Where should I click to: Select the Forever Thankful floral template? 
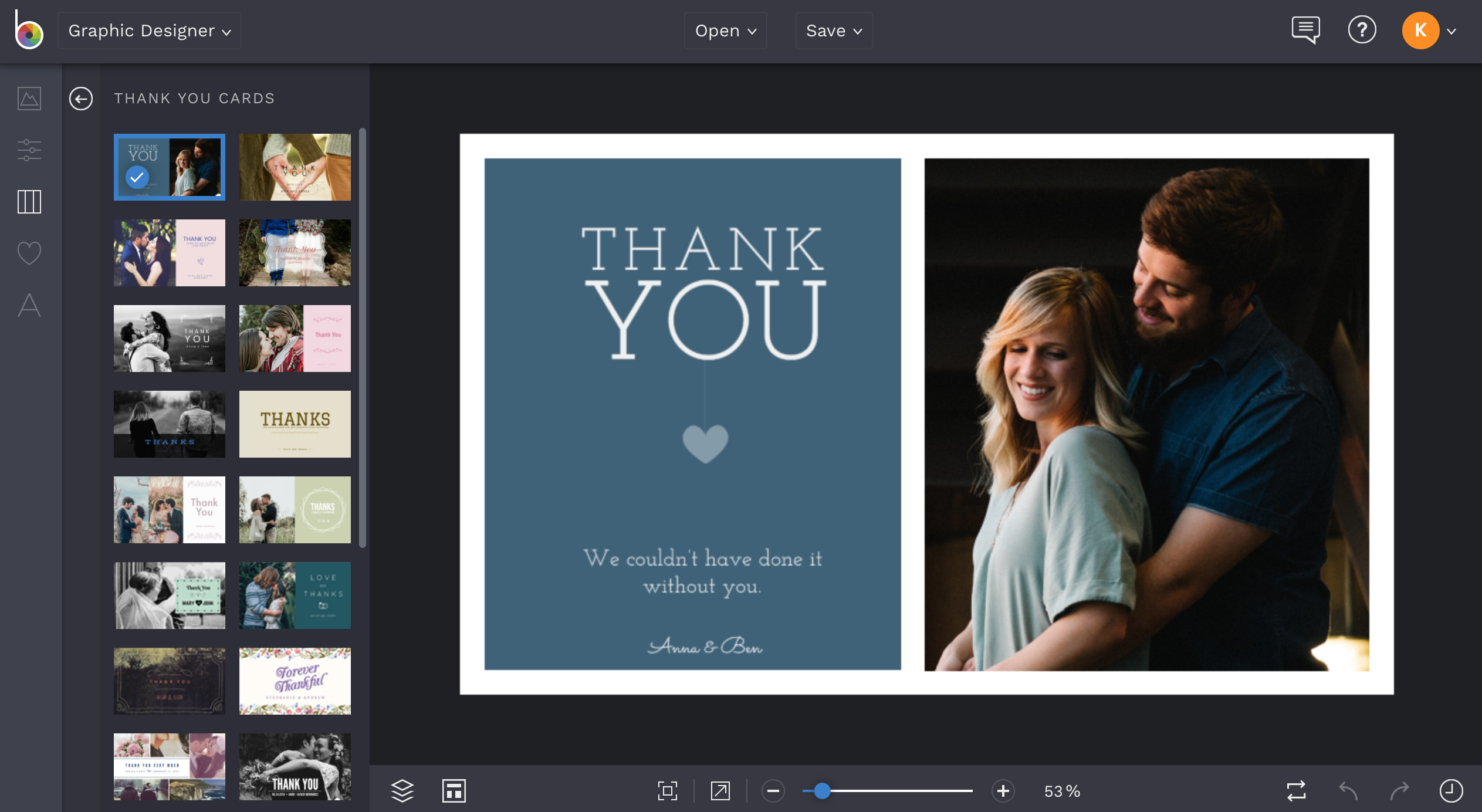coord(295,681)
